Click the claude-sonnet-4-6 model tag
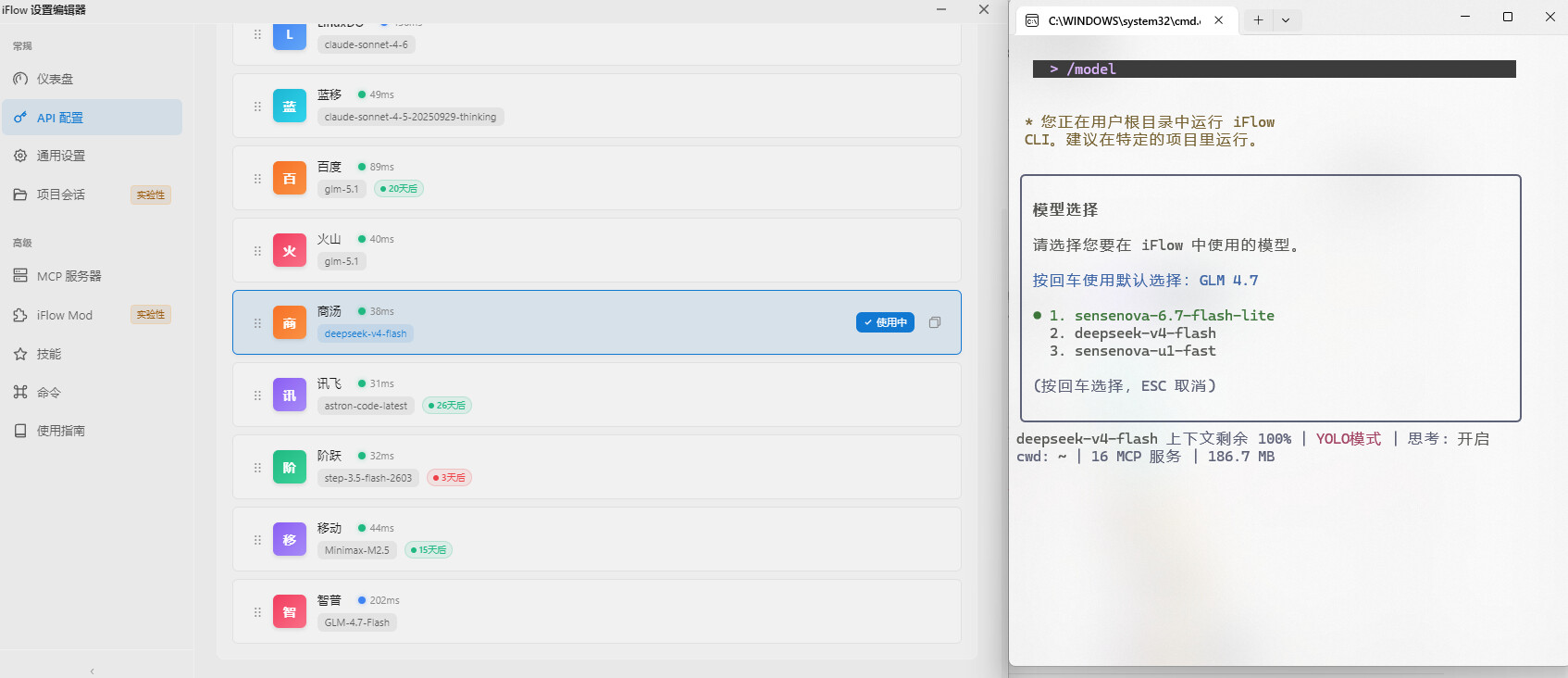The image size is (1568, 678). [x=366, y=44]
